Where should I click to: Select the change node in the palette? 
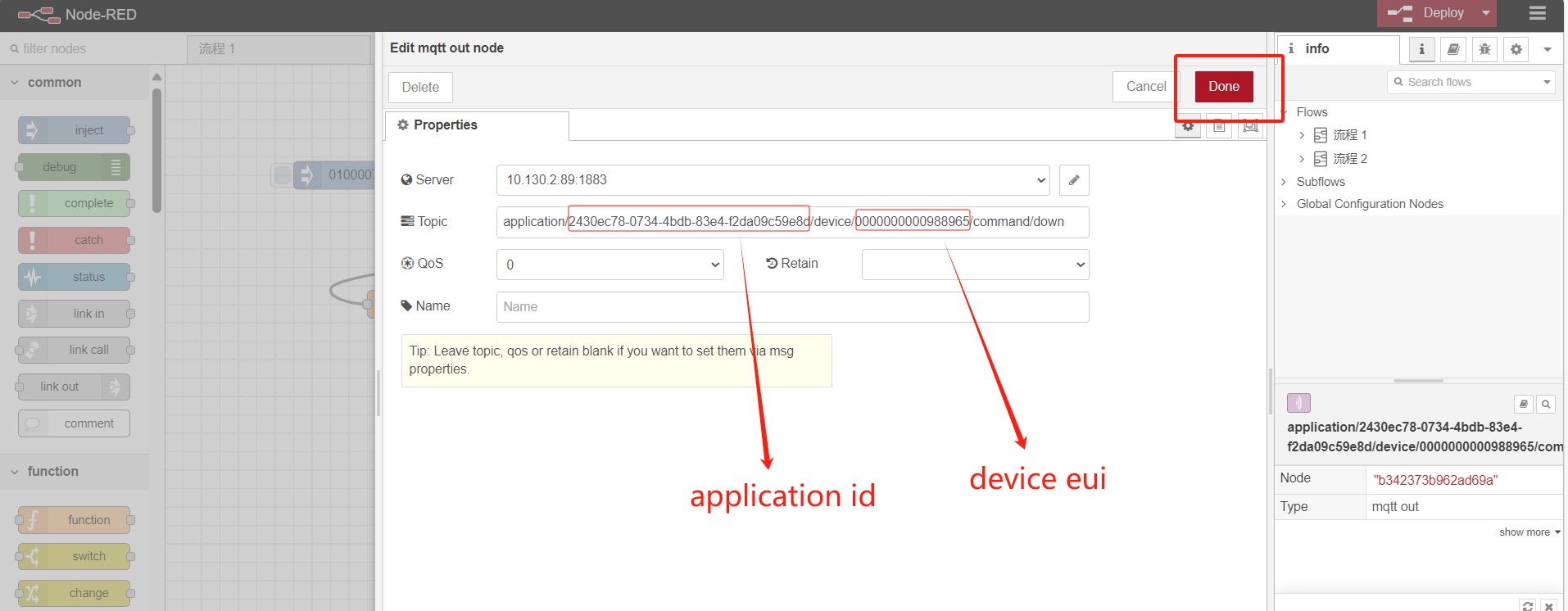coord(75,593)
